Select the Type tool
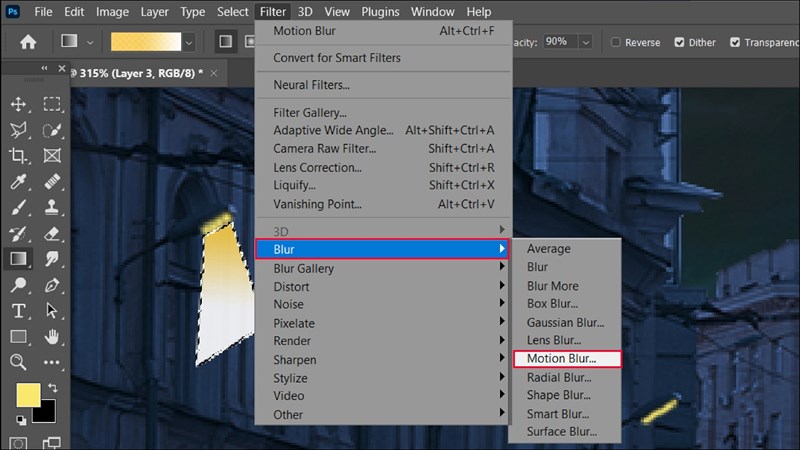Screen dimensions: 800x450 coord(18,311)
